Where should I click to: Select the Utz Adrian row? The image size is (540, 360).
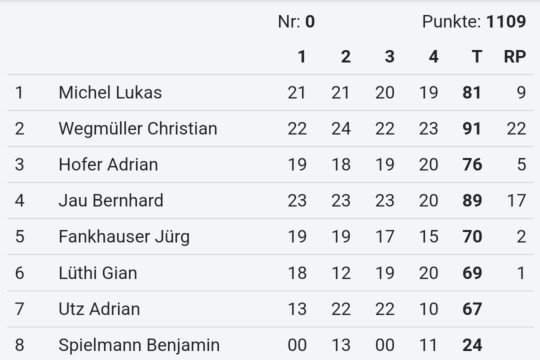[x=270, y=309]
